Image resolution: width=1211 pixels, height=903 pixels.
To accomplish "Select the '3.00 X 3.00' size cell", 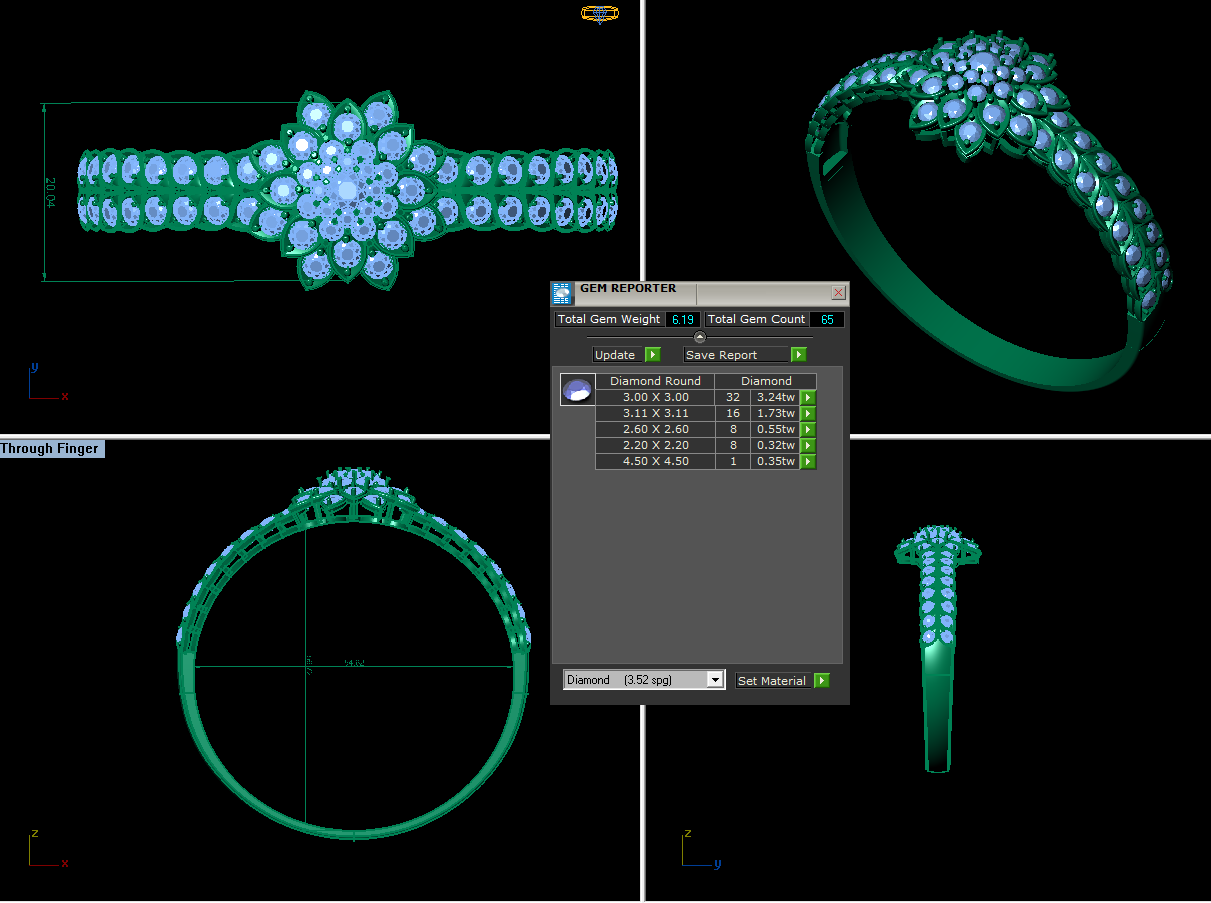I will pos(656,397).
